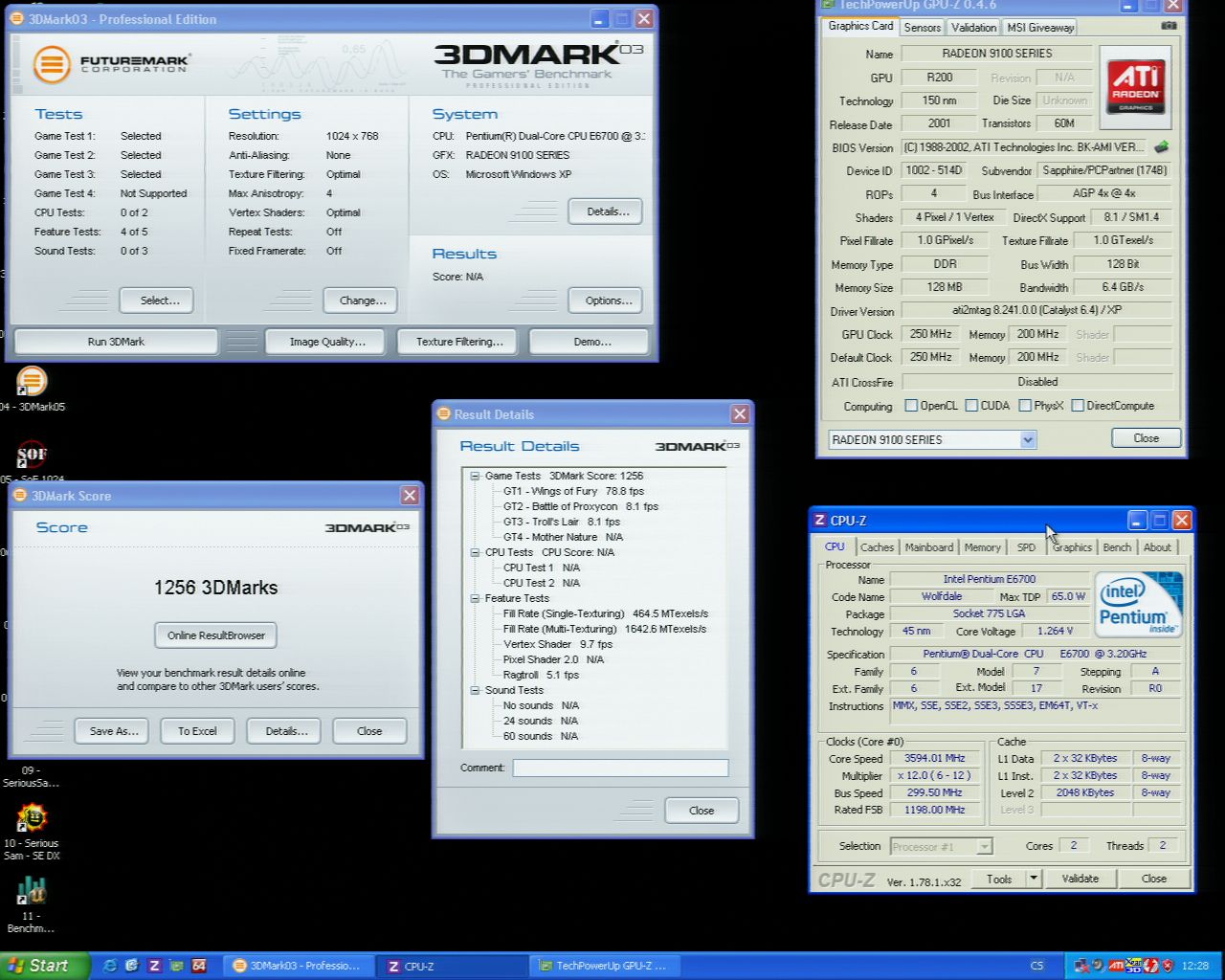
Task: Open the CPU-Z SPD tab
Action: click(x=1026, y=547)
